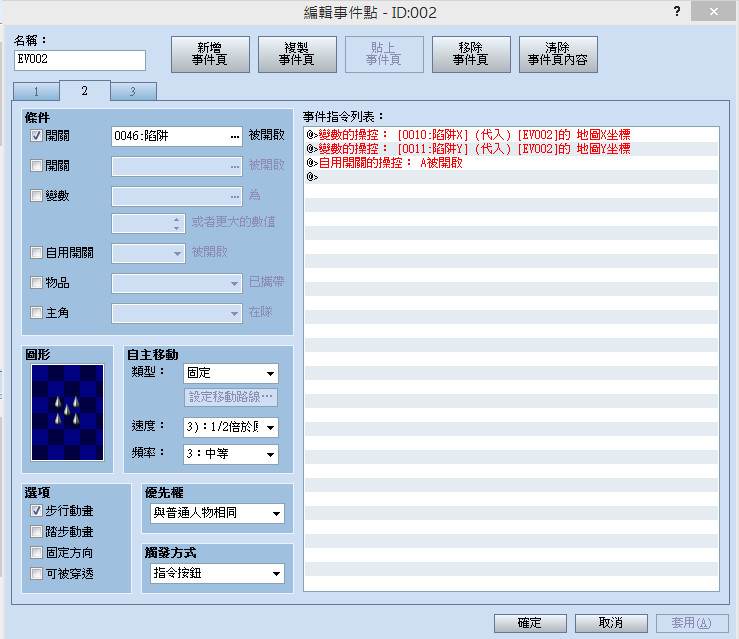Screen dimensions: 739x639
Task: Open the switch selector ellipsis for 0046:陷阱
Action: point(235,136)
